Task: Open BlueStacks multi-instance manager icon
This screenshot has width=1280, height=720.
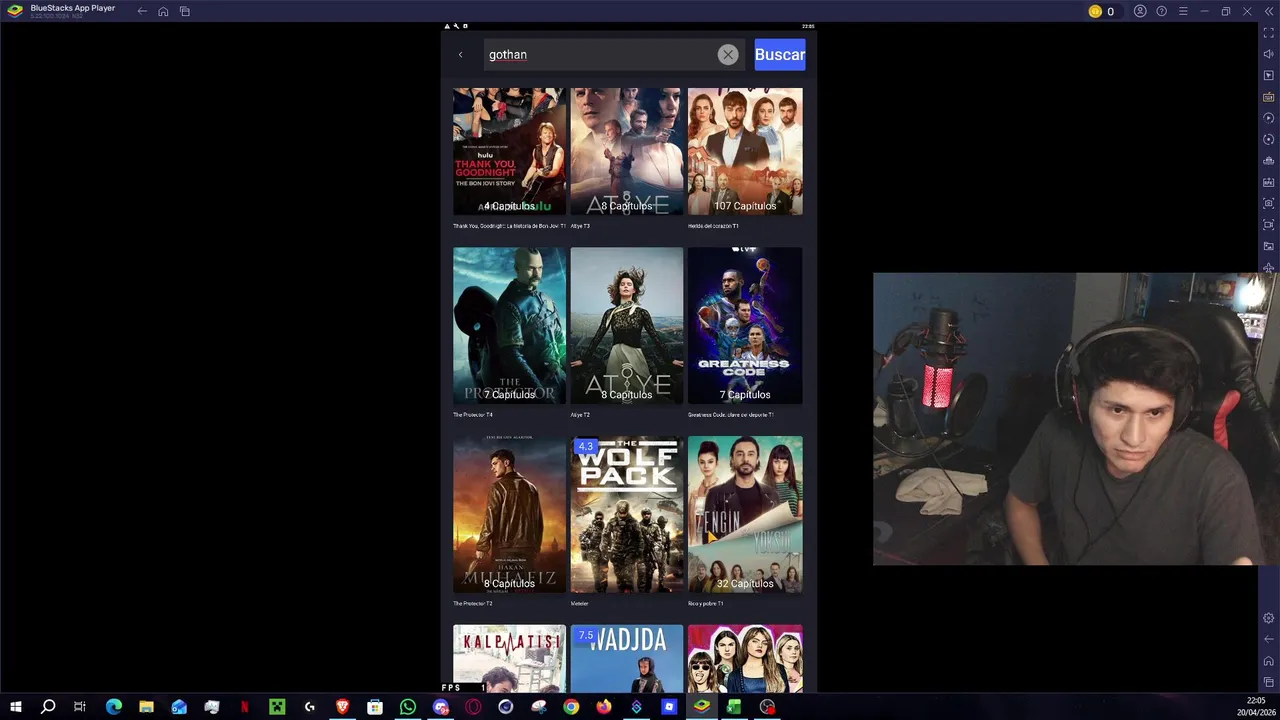Action: click(x=1269, y=161)
